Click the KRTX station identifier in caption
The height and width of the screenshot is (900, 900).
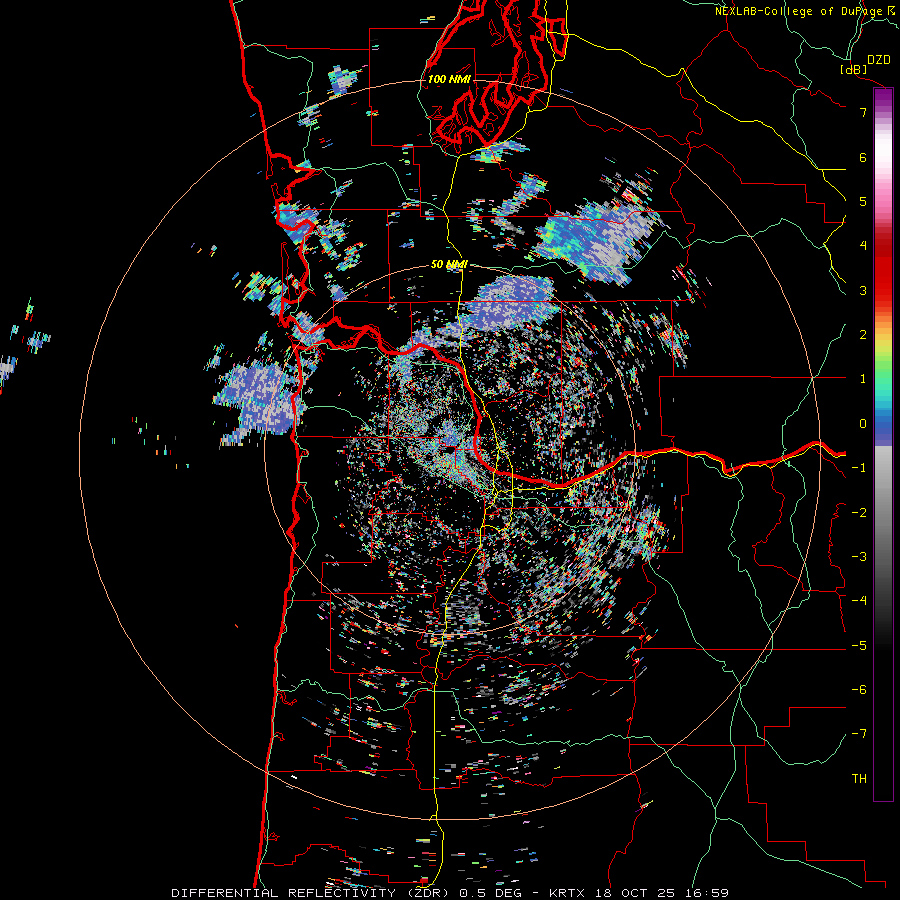[569, 893]
